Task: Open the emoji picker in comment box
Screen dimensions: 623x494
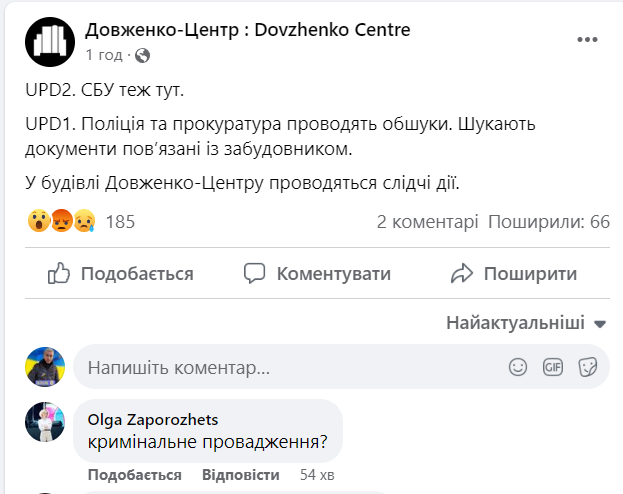Action: (x=518, y=367)
